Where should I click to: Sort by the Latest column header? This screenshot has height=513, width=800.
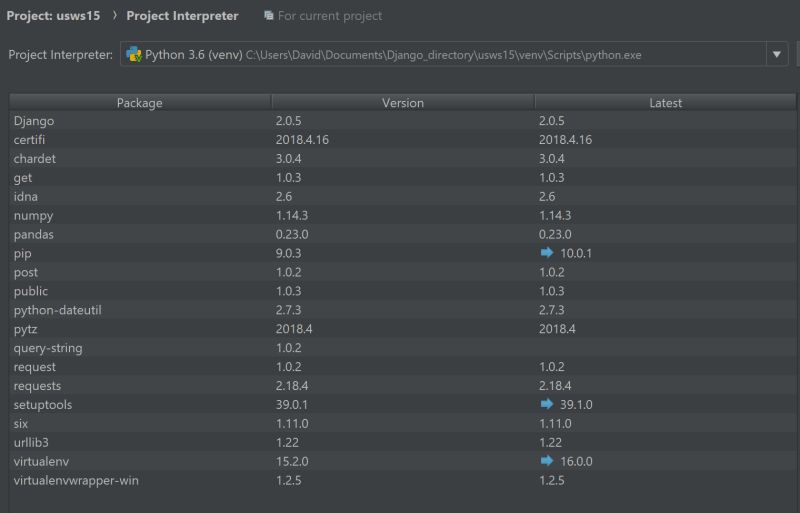coord(665,103)
